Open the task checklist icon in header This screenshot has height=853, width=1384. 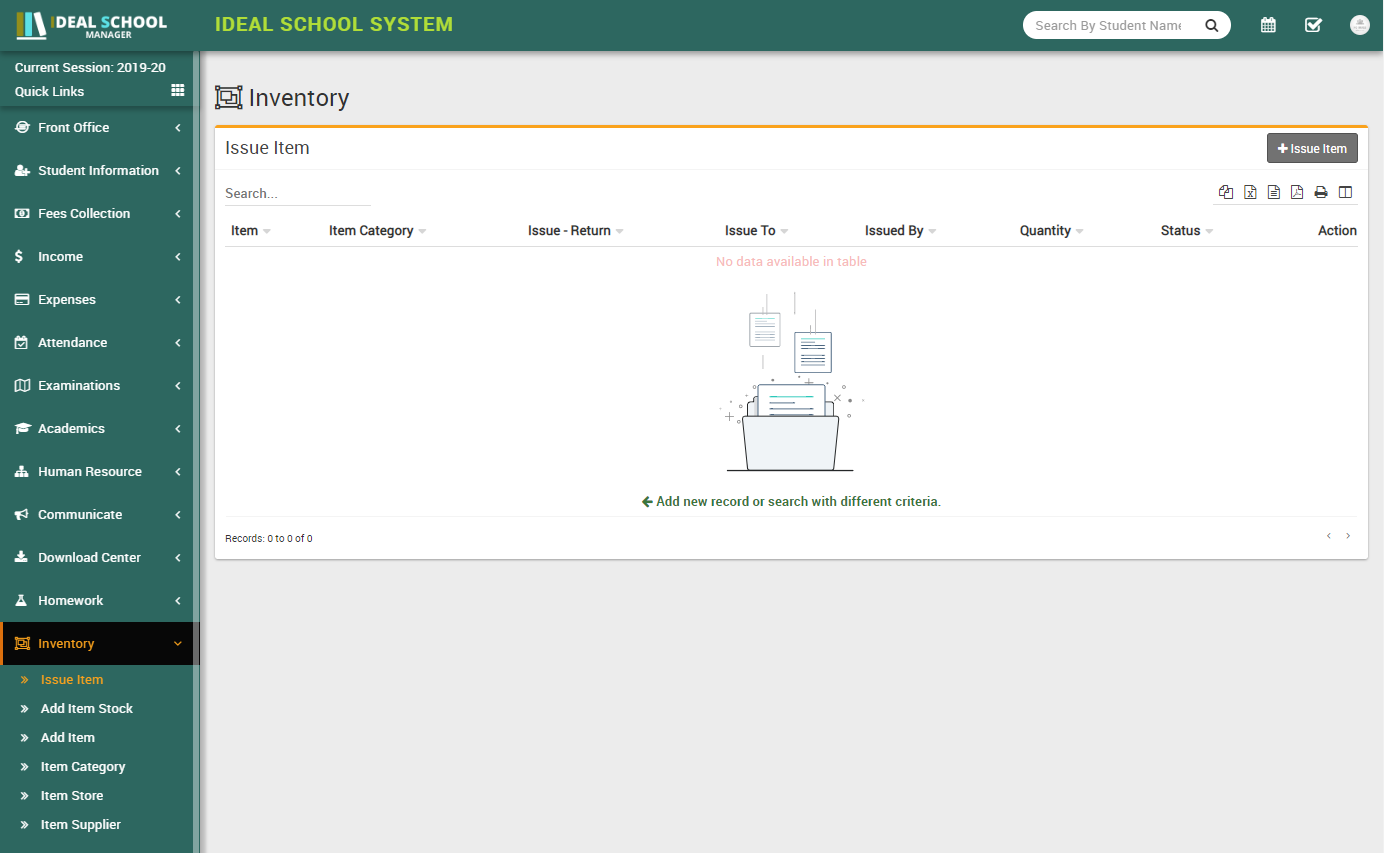(x=1314, y=25)
